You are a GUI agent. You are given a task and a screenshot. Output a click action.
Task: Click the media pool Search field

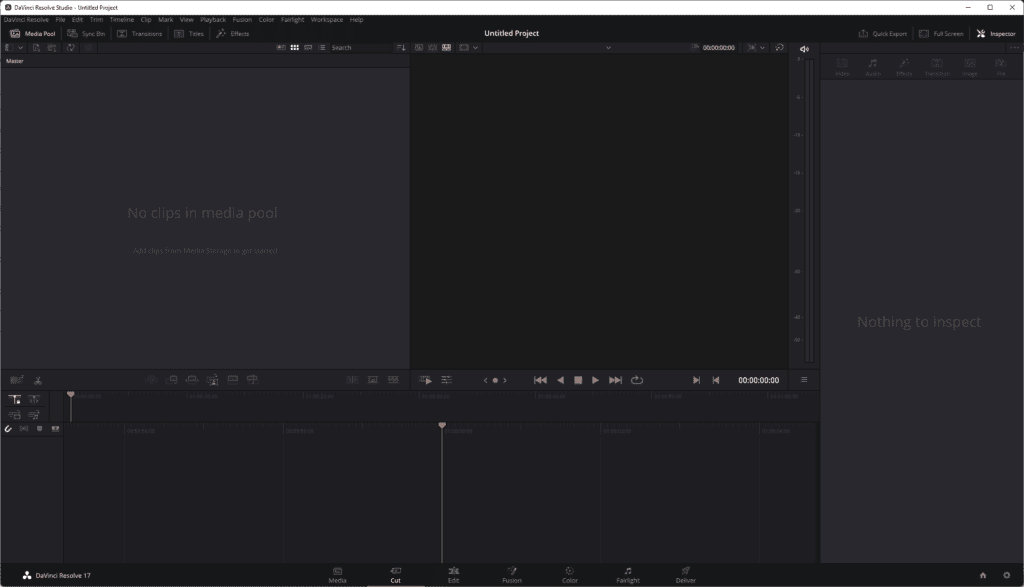(358, 48)
